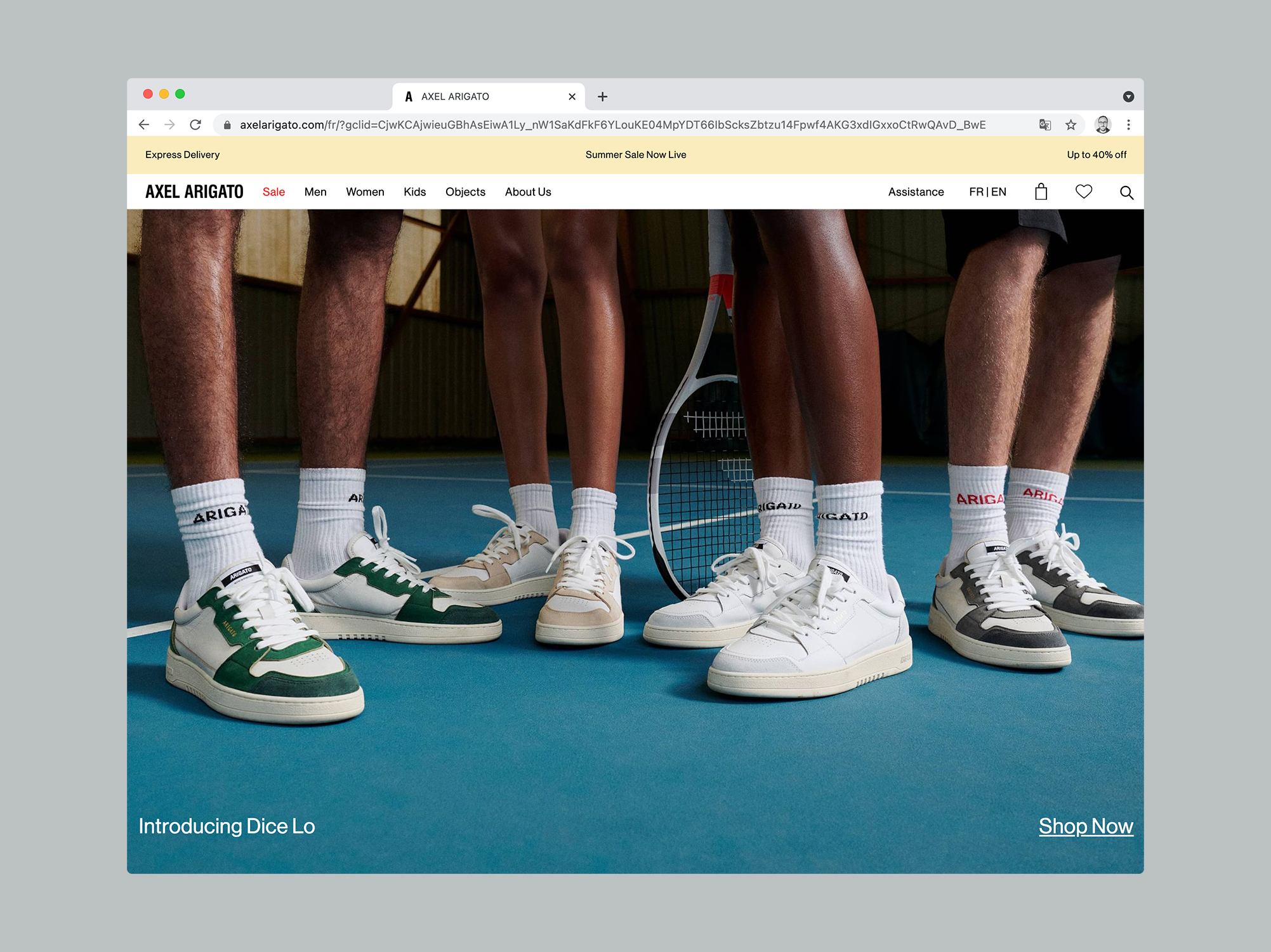Click the Summer Sale Now Live banner
Screen dimensions: 1271x952
pyautogui.click(x=636, y=155)
